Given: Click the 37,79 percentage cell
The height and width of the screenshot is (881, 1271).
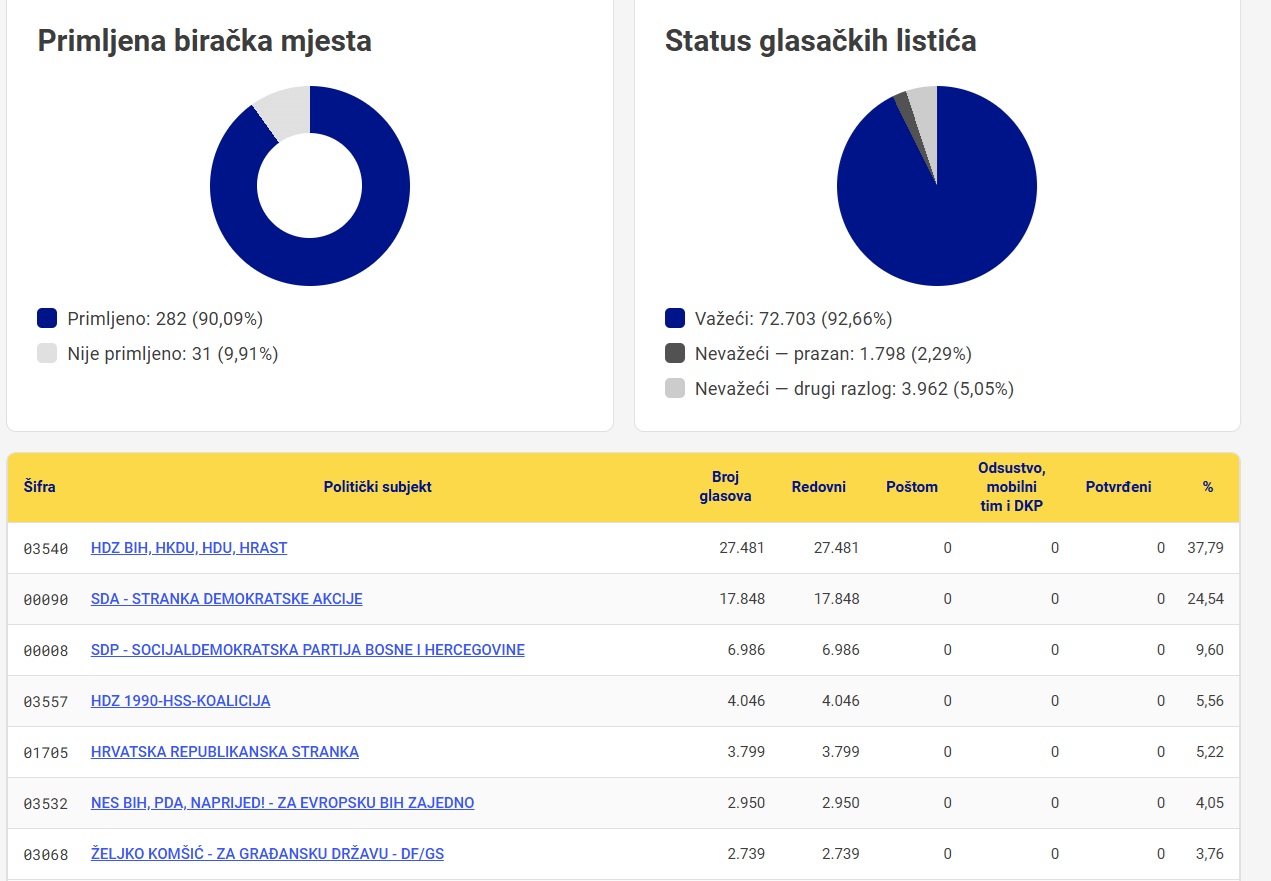Looking at the screenshot, I should (x=1205, y=548).
